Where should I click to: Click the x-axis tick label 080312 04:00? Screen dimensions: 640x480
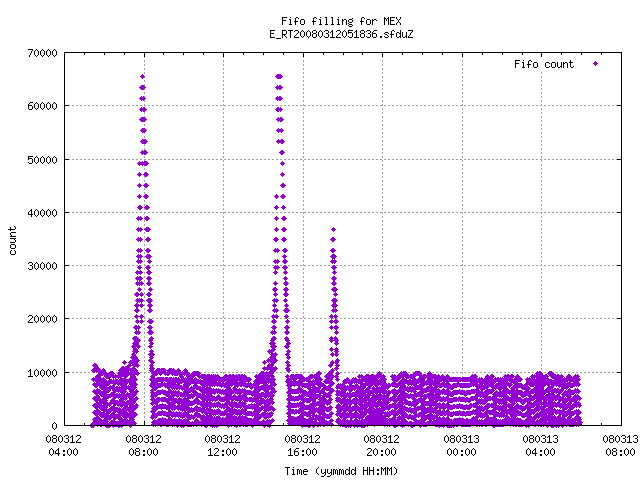tap(63, 446)
